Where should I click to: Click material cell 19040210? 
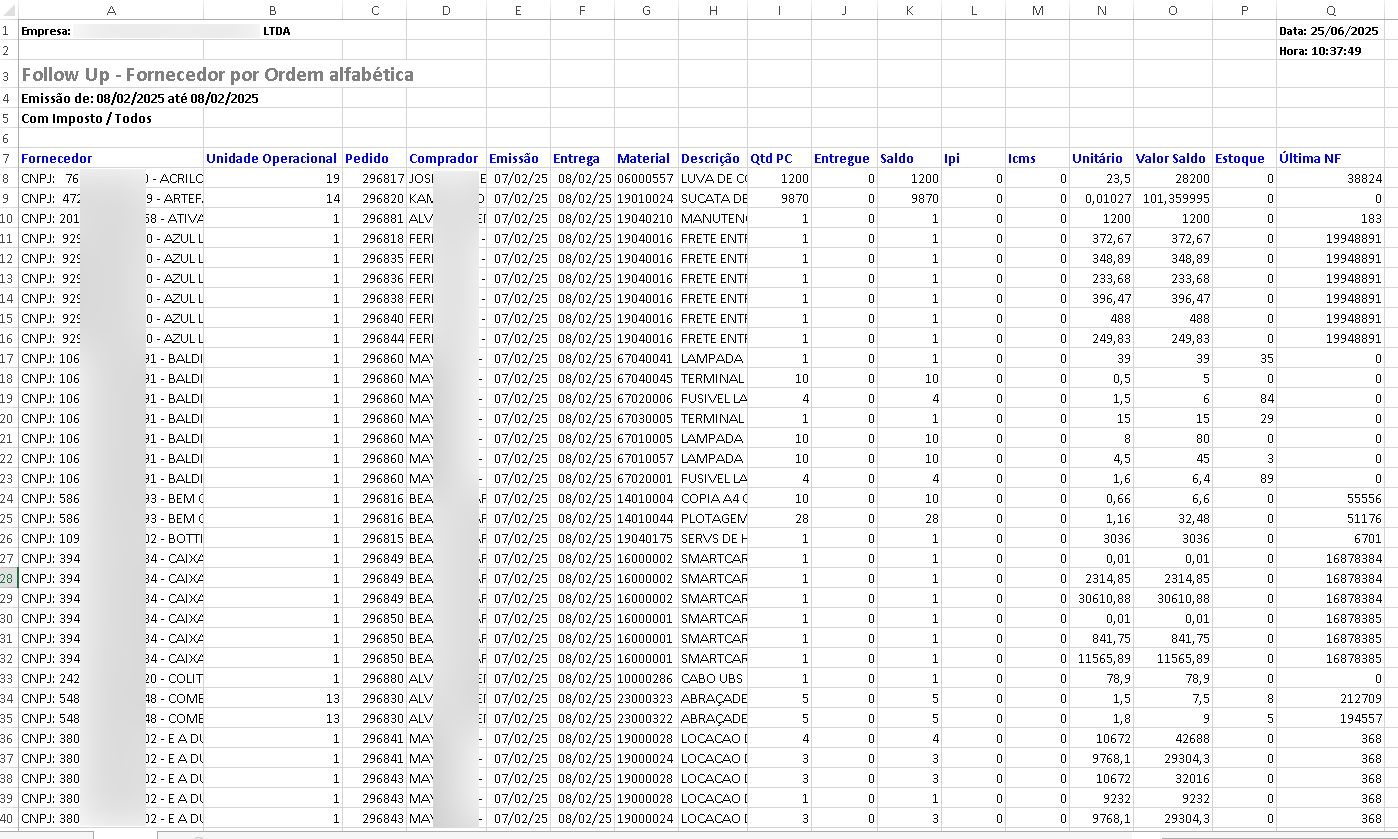(646, 218)
